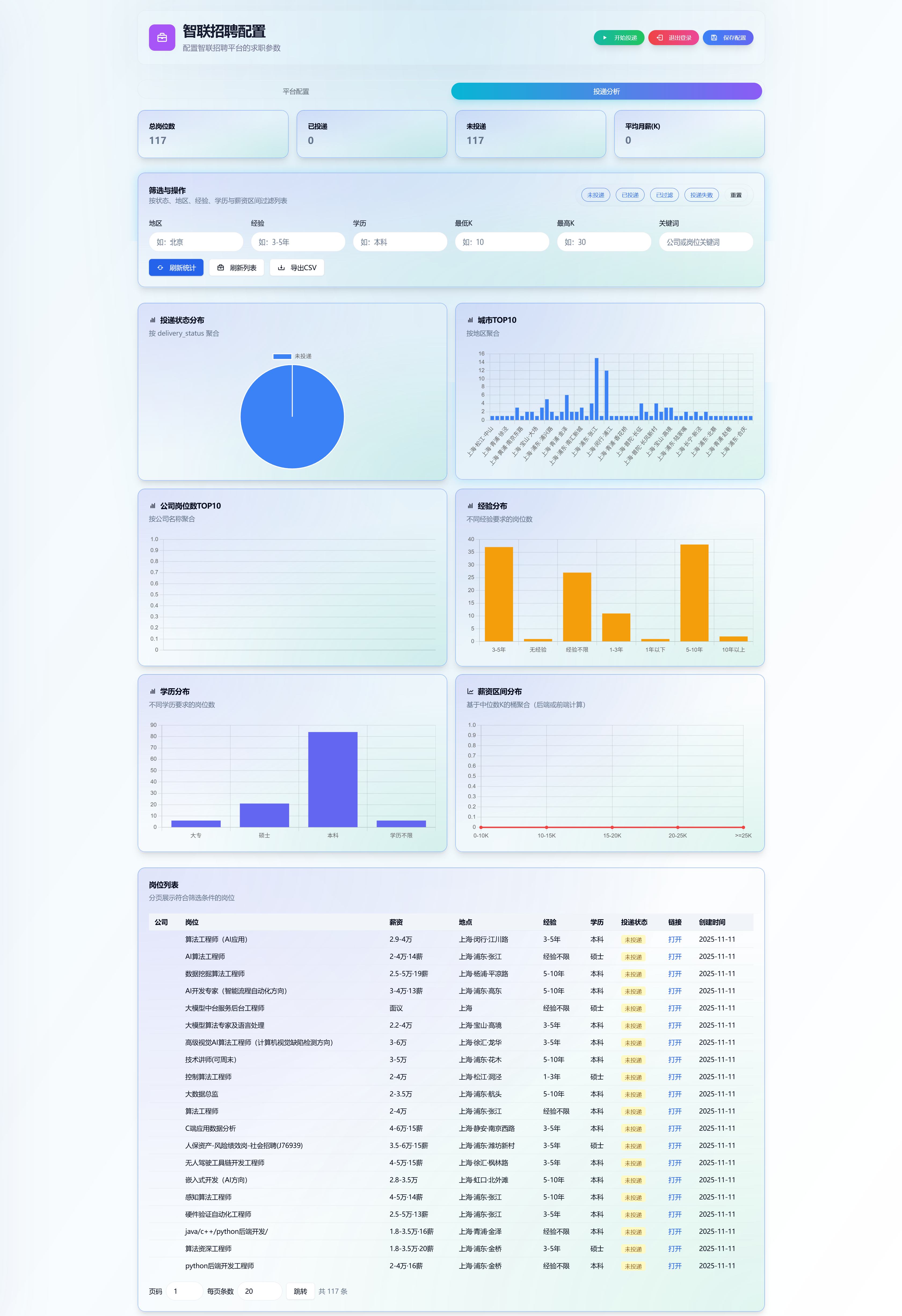
Task: Click the 关键词 search input
Action: [x=705, y=242]
